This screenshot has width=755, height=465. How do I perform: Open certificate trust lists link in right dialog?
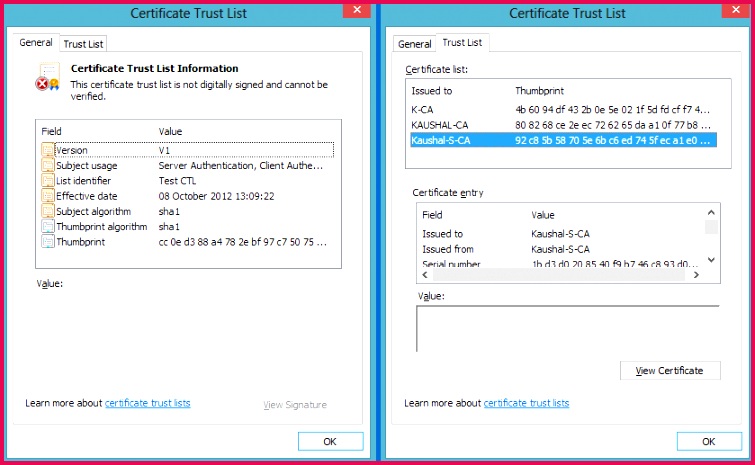click(526, 403)
